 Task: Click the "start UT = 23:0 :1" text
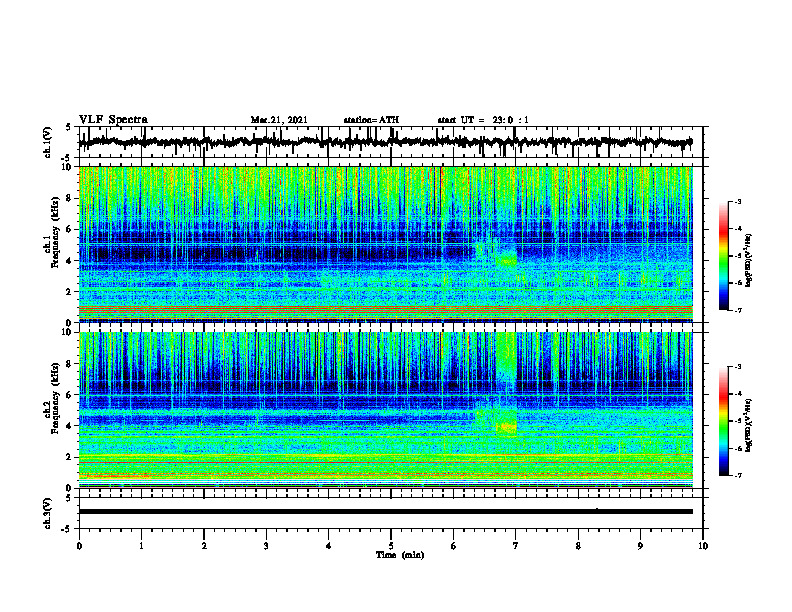coord(483,120)
